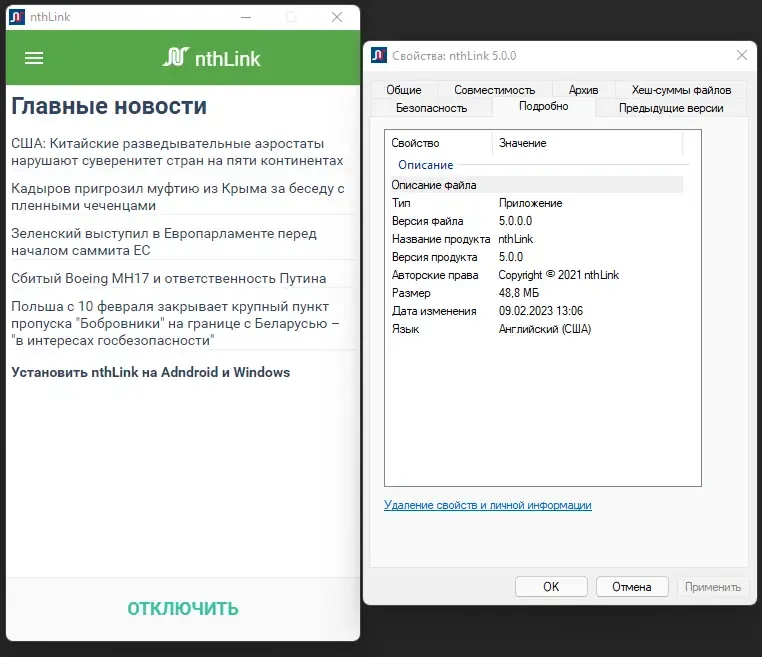Viewport: 762px width, 657px height.
Task: Select the Тип property row
Action: tap(537, 203)
